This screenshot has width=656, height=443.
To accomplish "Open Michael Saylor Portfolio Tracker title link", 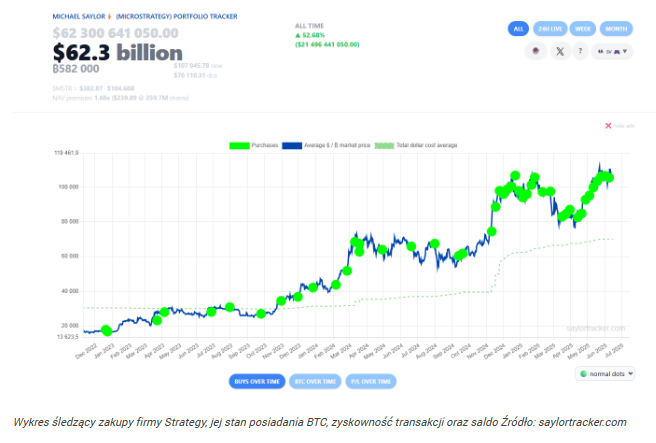I will (x=145, y=16).
